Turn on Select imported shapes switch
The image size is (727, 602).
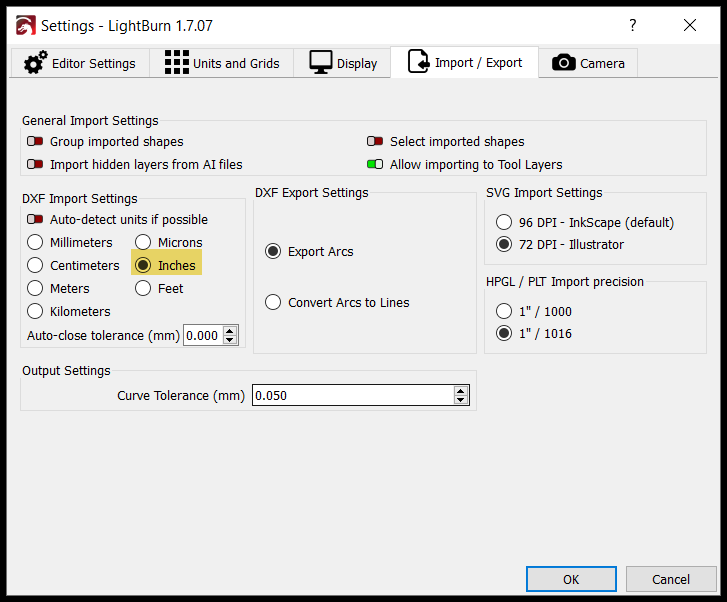coord(375,141)
